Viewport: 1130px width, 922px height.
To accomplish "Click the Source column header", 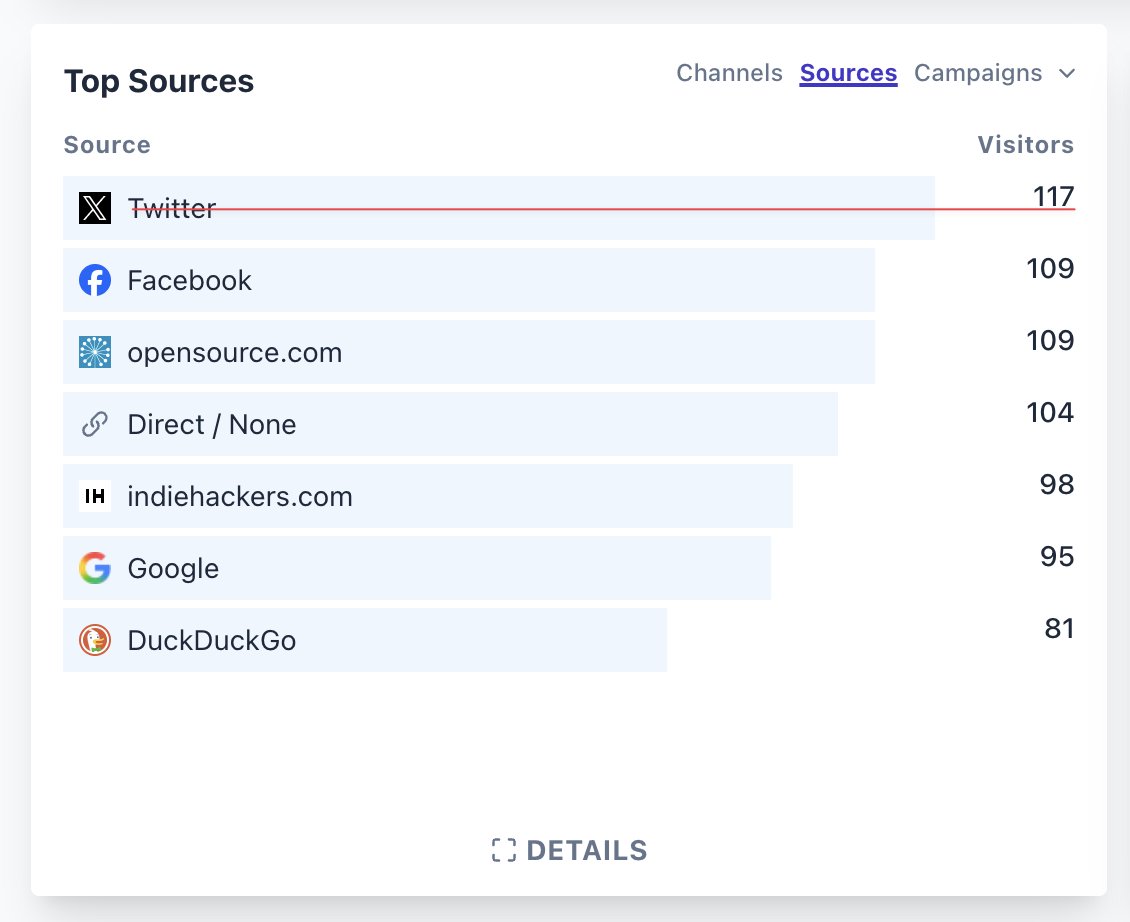I will click(107, 144).
